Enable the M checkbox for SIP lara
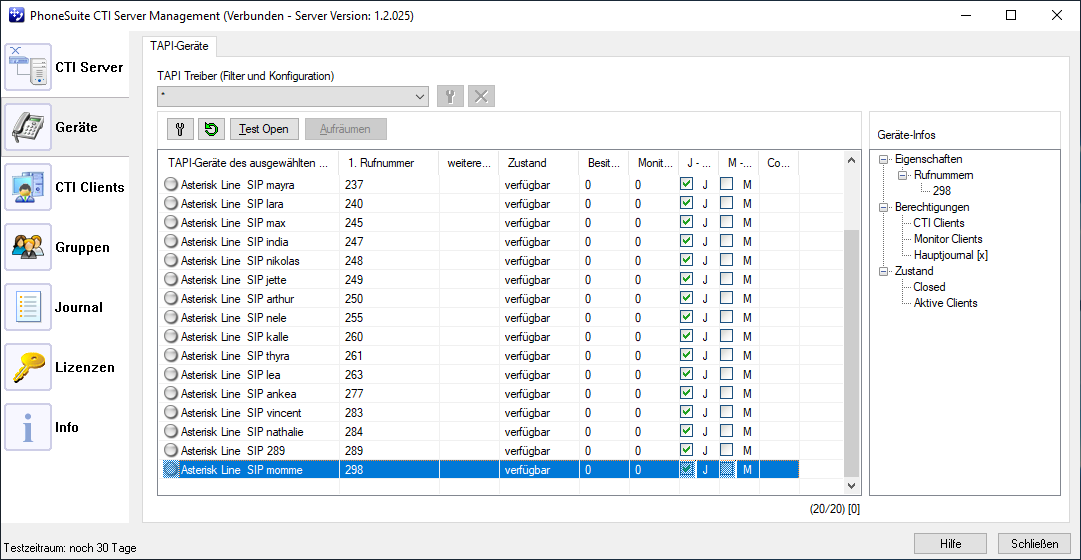 (x=727, y=203)
